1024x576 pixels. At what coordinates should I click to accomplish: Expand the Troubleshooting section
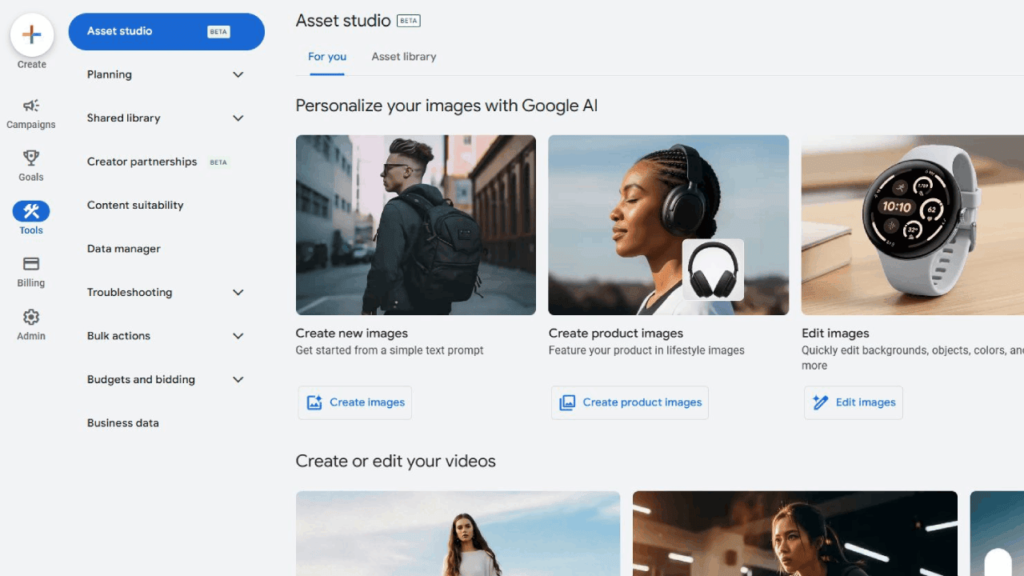click(x=238, y=292)
